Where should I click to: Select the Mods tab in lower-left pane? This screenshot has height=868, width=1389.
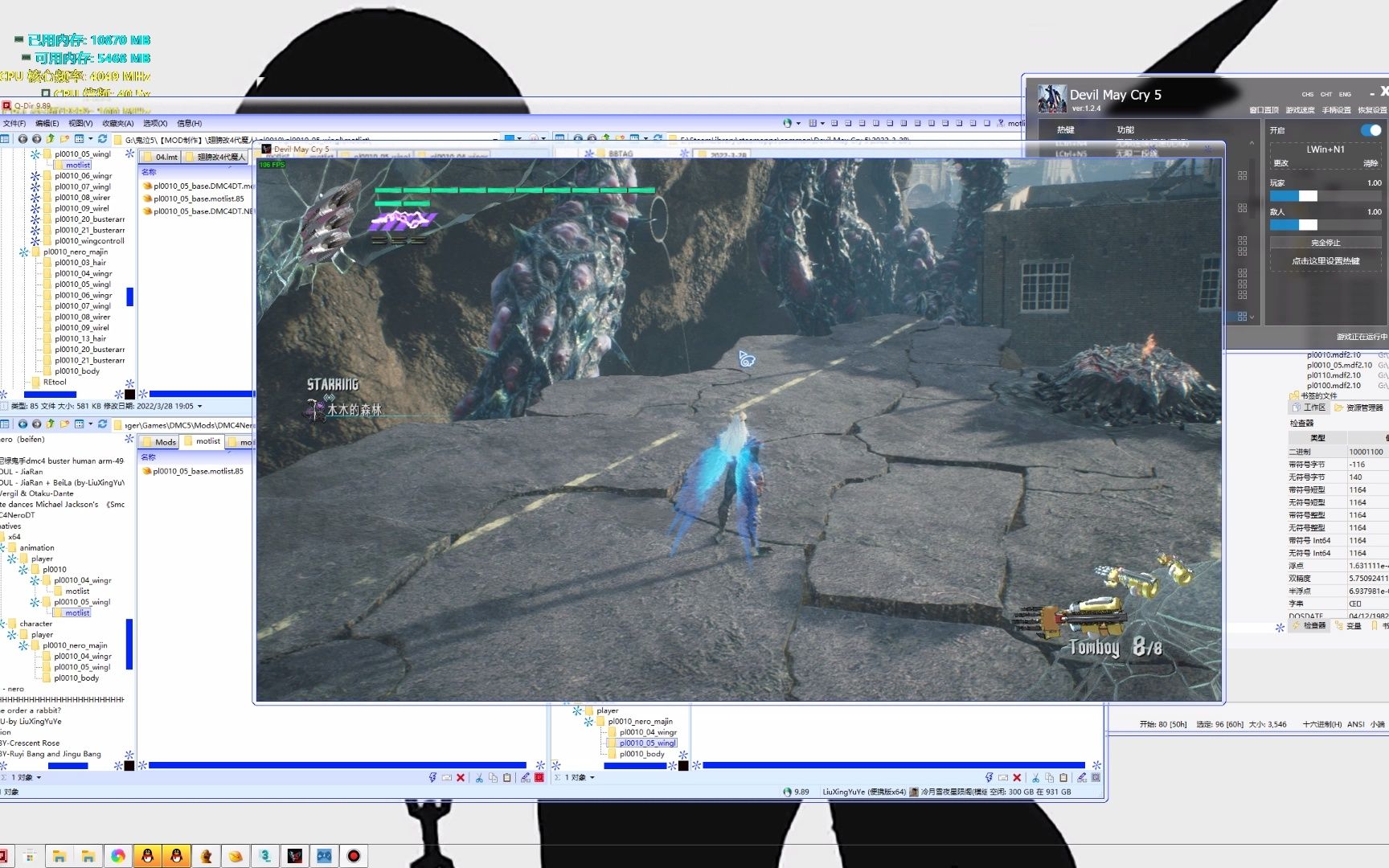(x=159, y=442)
